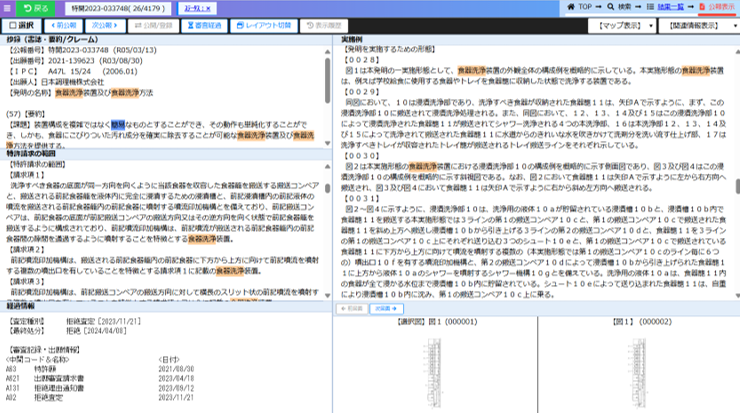Click up arrow of abstract panel scrollbar
The height and width of the screenshot is (413, 740).
coord(328,51)
